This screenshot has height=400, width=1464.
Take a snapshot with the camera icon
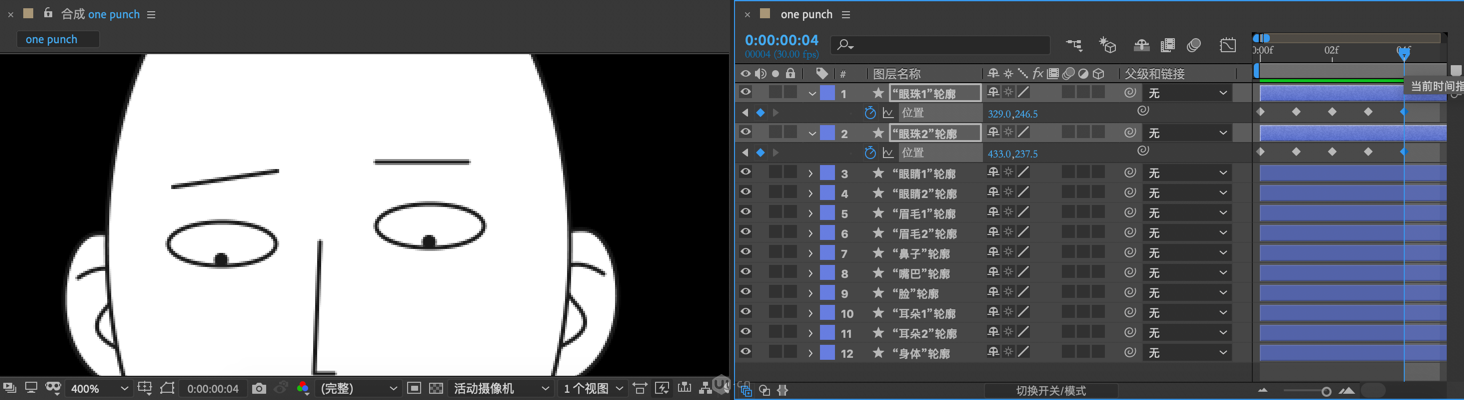259,388
